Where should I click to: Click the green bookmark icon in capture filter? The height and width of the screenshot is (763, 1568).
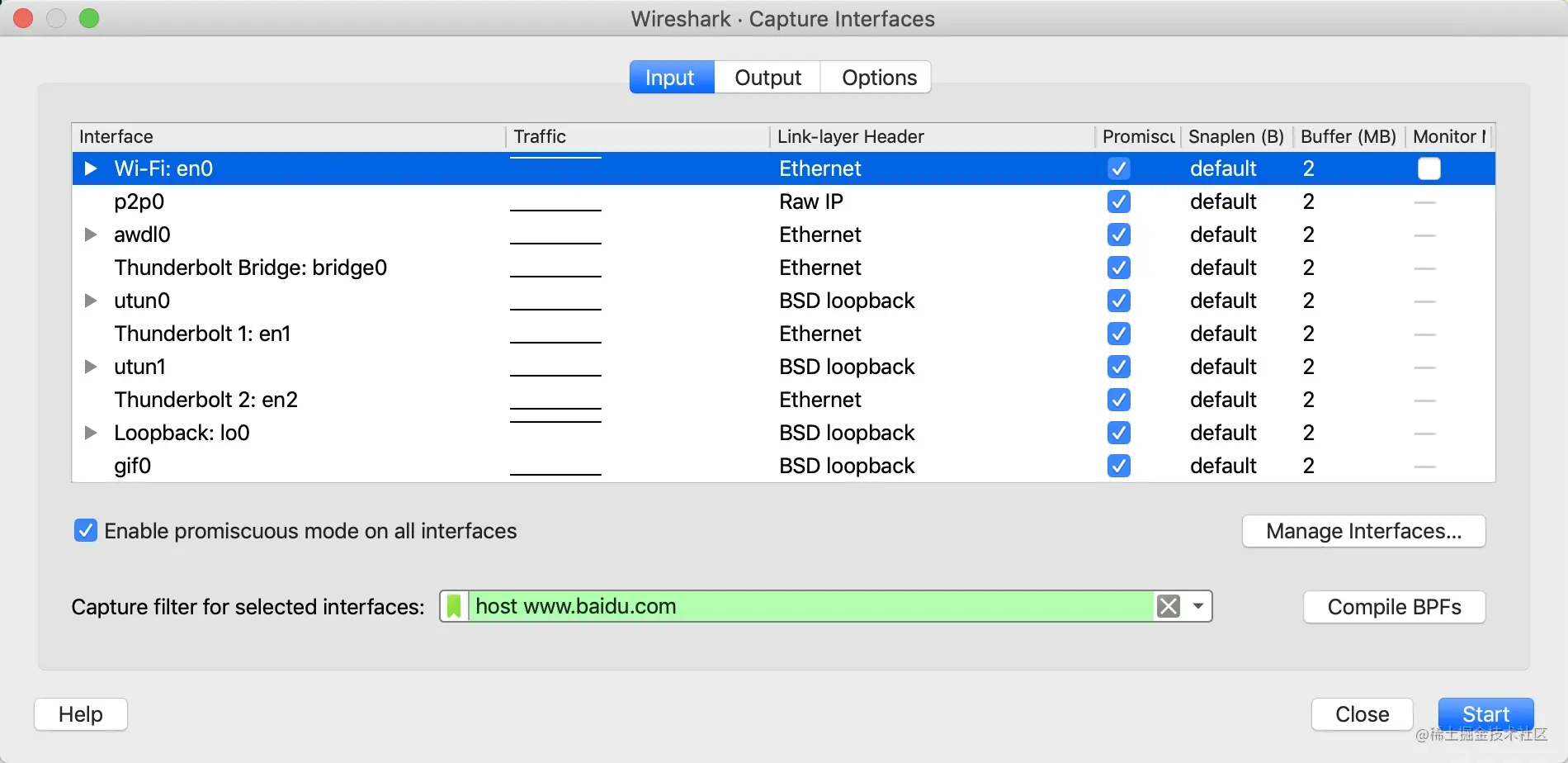point(454,607)
